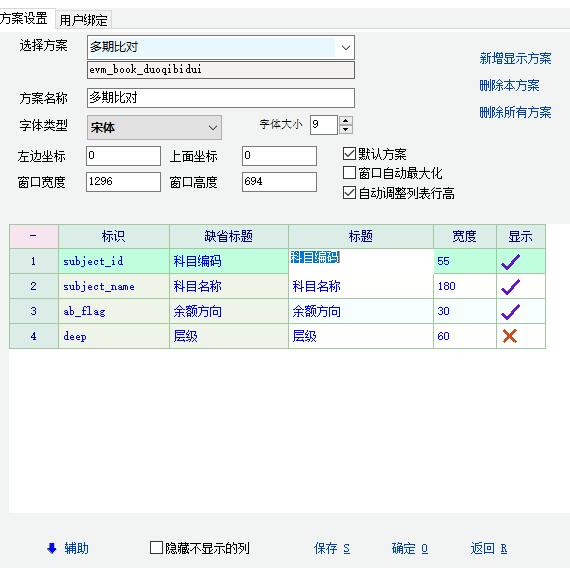Image resolution: width=570 pixels, height=568 pixels.
Task: Toggle 自动调整列表行高 checkbox
Action: point(349,193)
